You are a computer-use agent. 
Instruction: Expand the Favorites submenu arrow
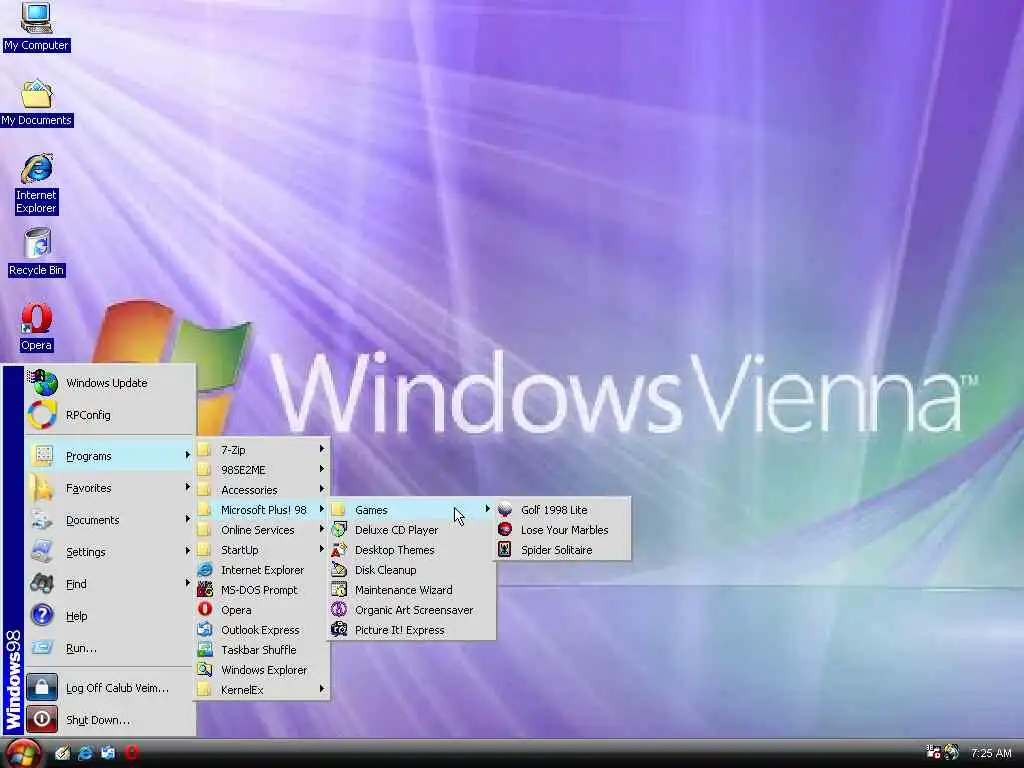point(187,487)
